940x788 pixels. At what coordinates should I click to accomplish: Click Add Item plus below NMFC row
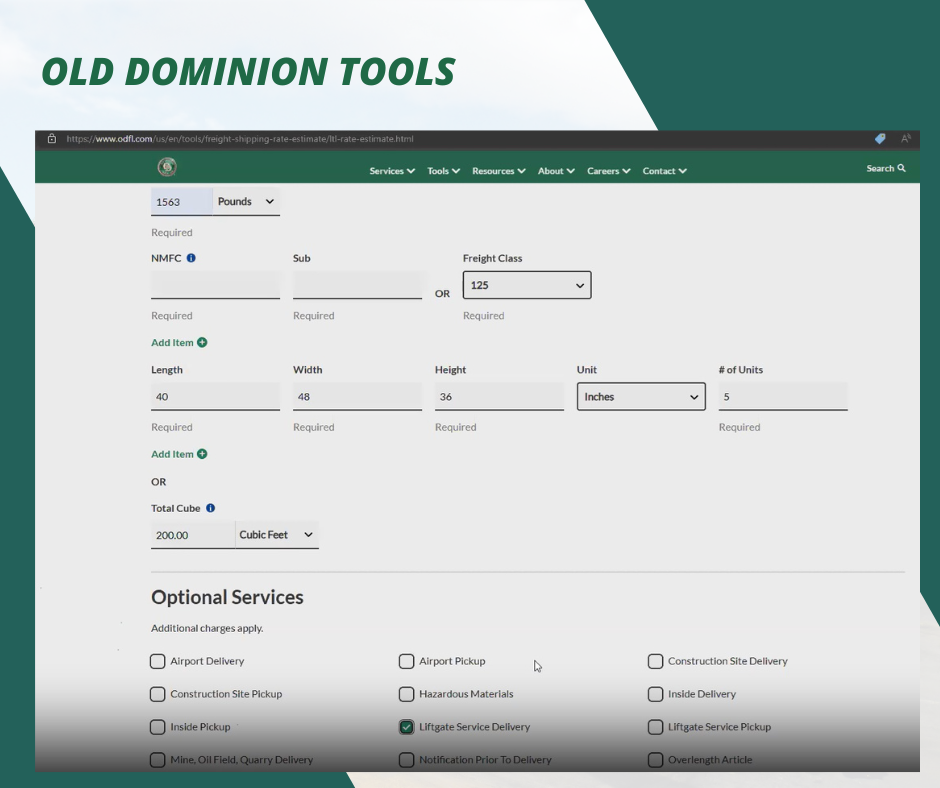[x=202, y=342]
